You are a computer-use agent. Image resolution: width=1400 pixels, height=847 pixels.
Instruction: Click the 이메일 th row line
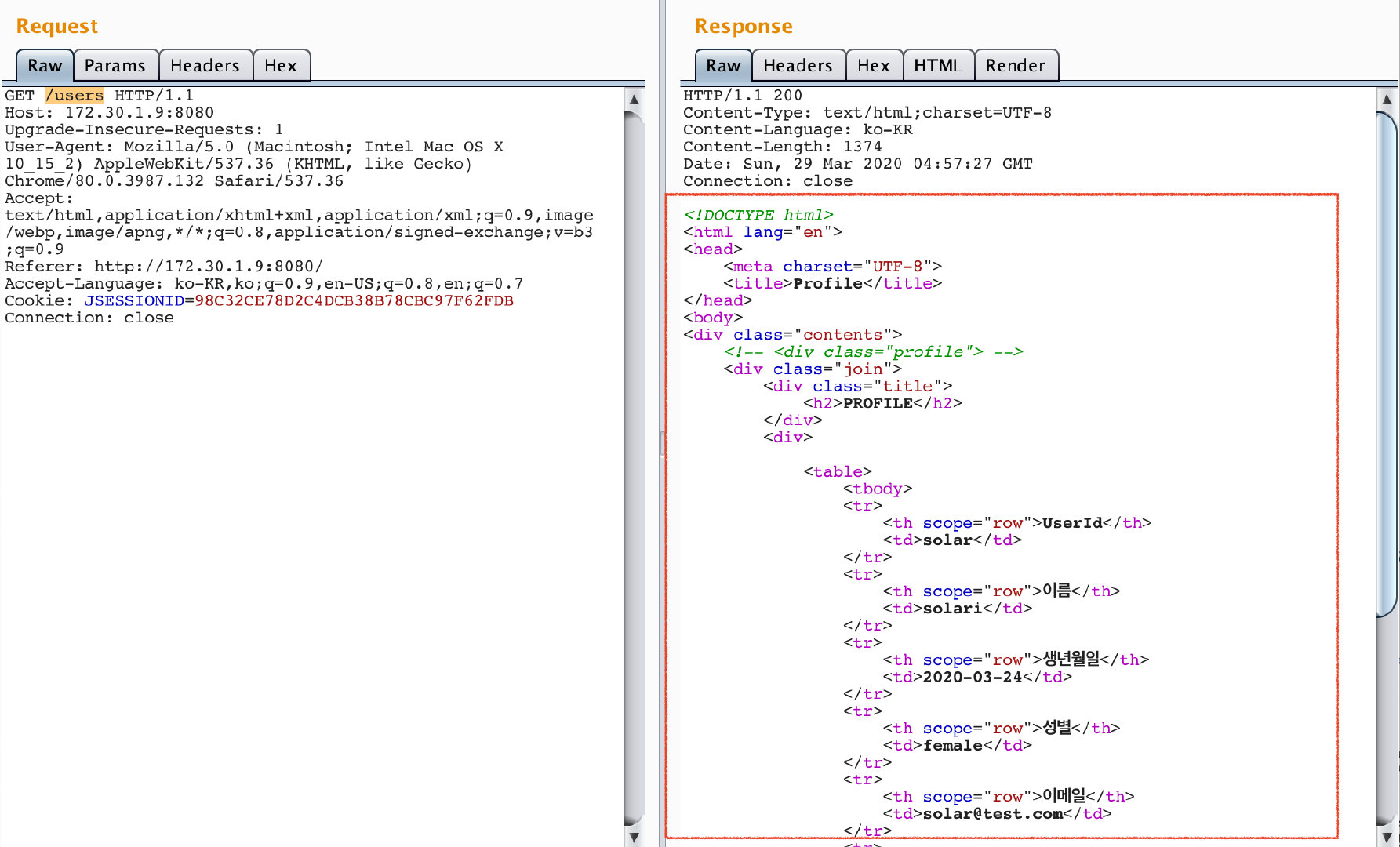[x=1009, y=797]
